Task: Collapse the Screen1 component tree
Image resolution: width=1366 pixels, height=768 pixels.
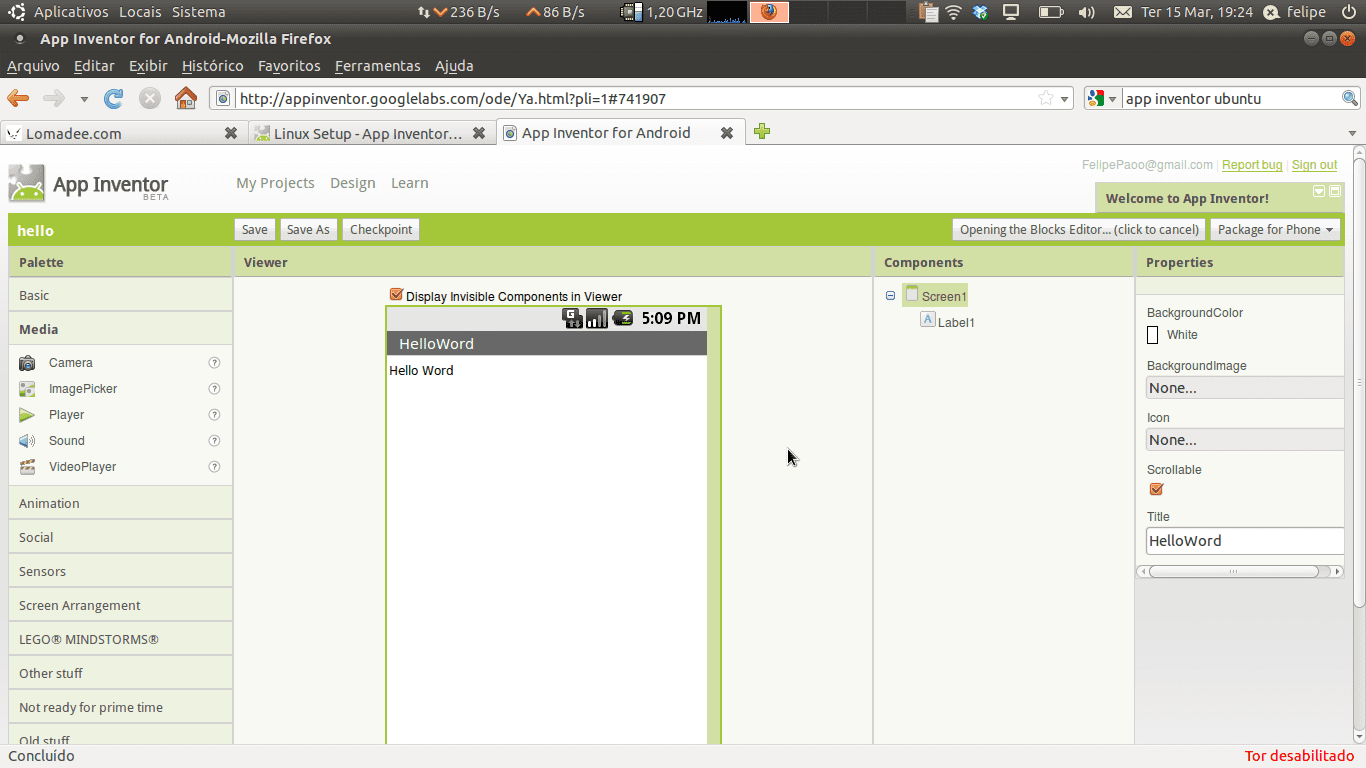Action: 890,295
